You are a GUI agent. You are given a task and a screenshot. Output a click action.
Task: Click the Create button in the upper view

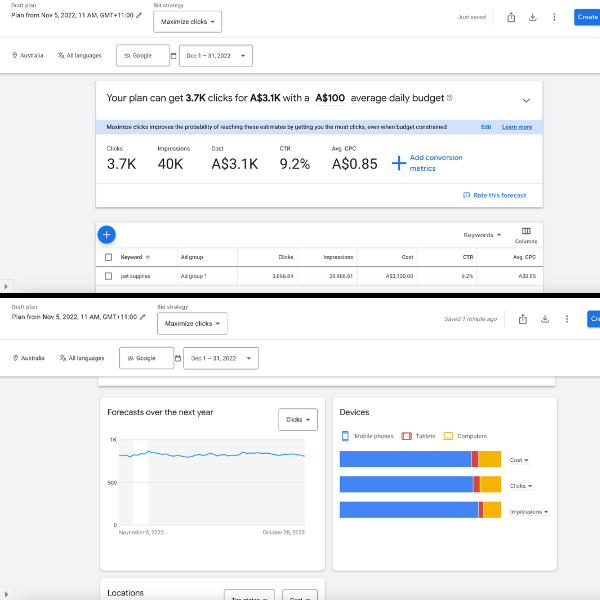point(587,17)
